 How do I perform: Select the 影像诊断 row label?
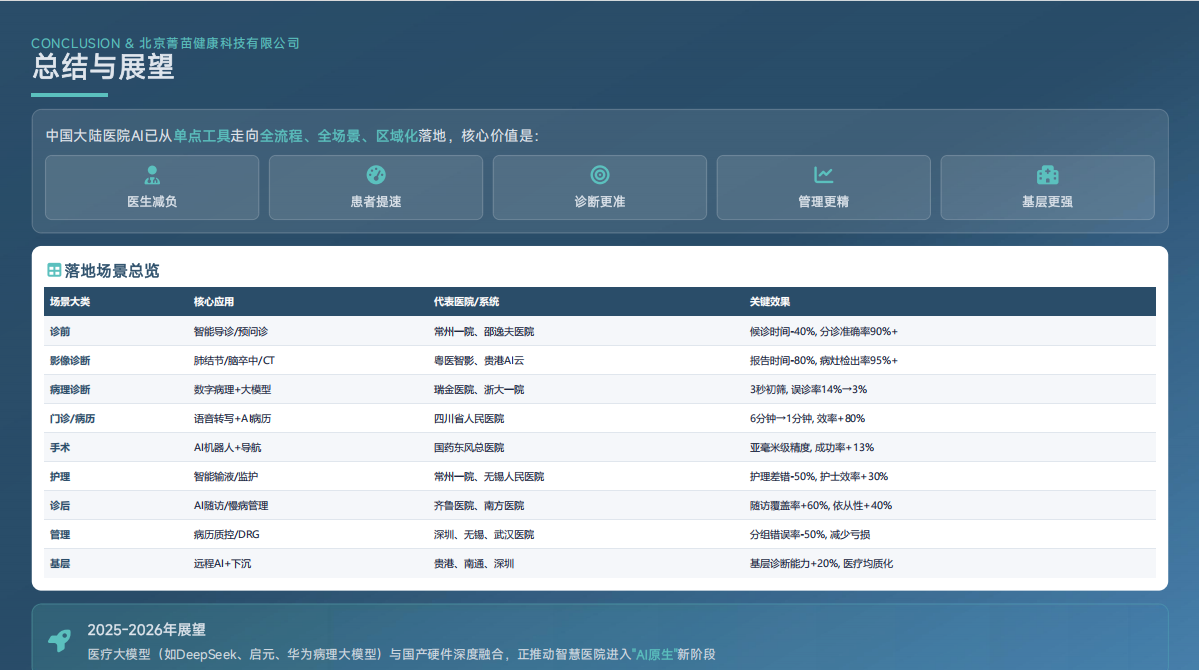tap(70, 360)
